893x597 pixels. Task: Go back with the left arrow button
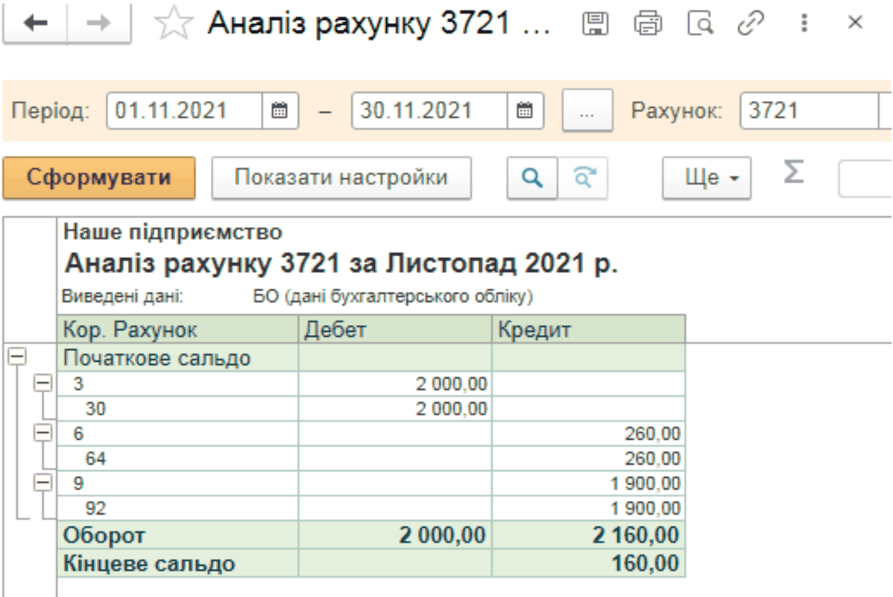pyautogui.click(x=35, y=23)
